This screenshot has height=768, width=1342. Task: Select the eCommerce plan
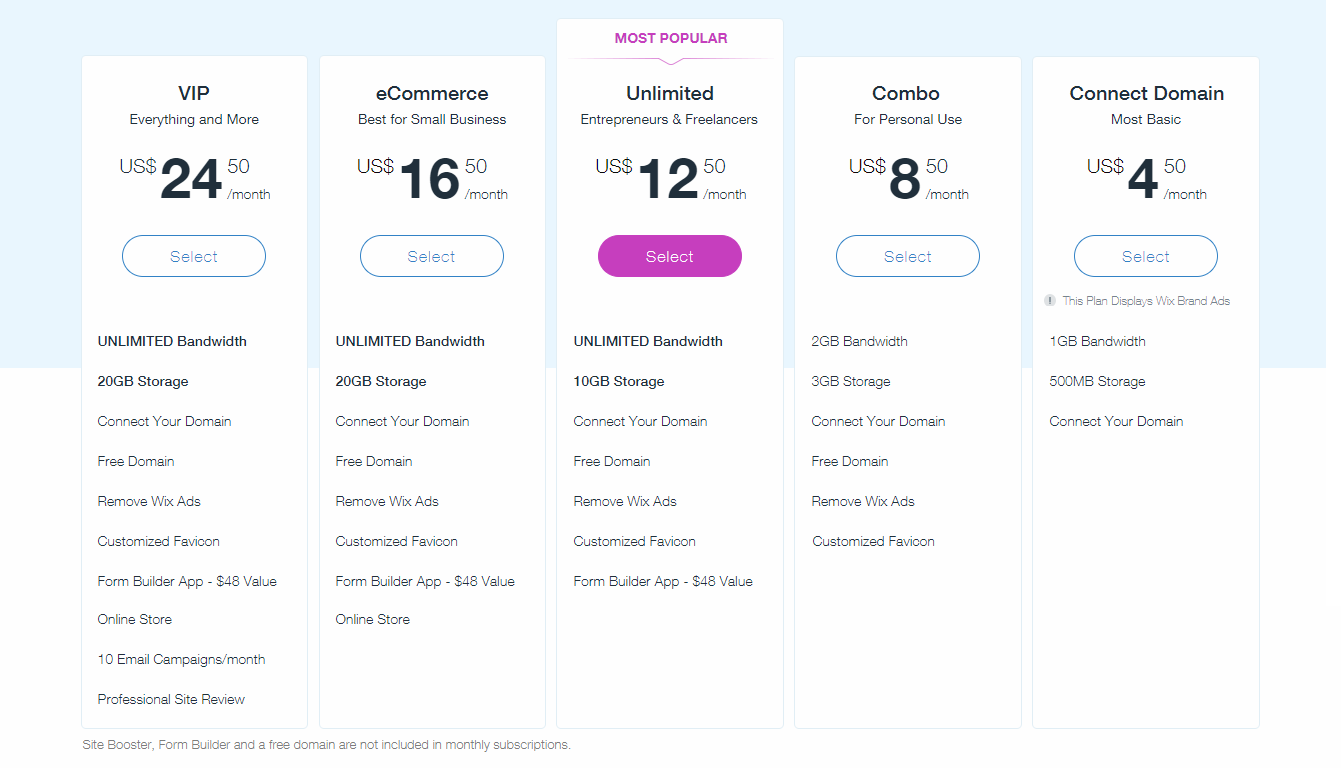click(432, 256)
